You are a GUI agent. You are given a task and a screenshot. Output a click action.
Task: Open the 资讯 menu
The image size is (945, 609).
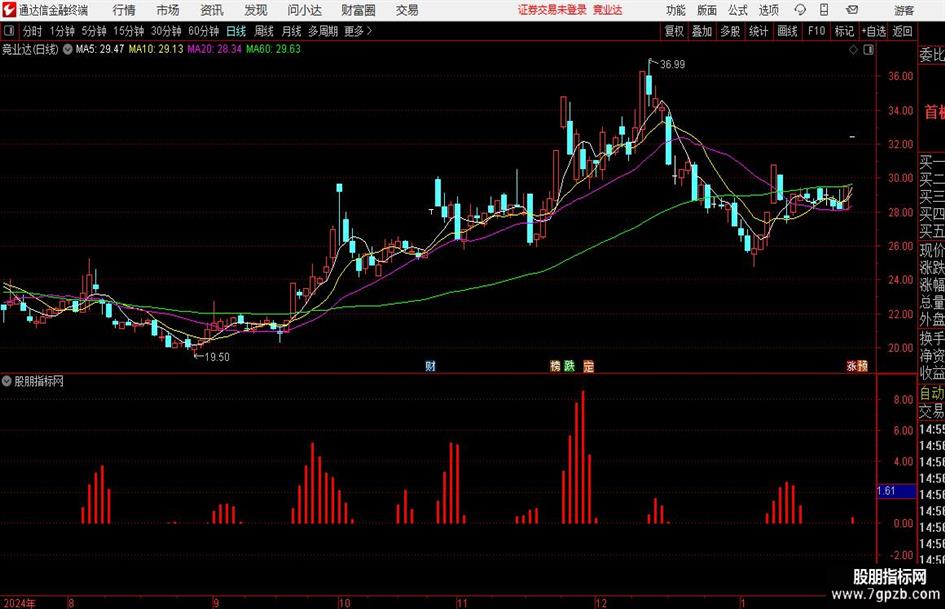pyautogui.click(x=212, y=10)
